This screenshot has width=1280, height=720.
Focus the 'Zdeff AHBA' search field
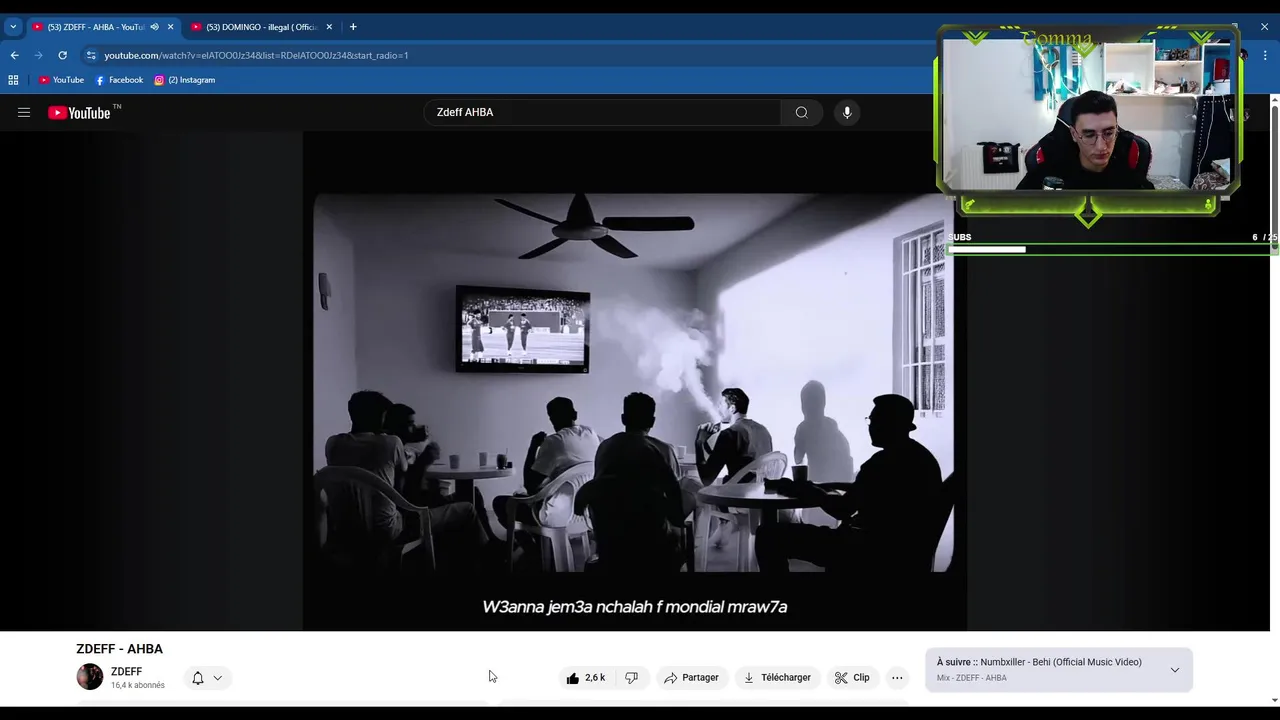tap(603, 112)
